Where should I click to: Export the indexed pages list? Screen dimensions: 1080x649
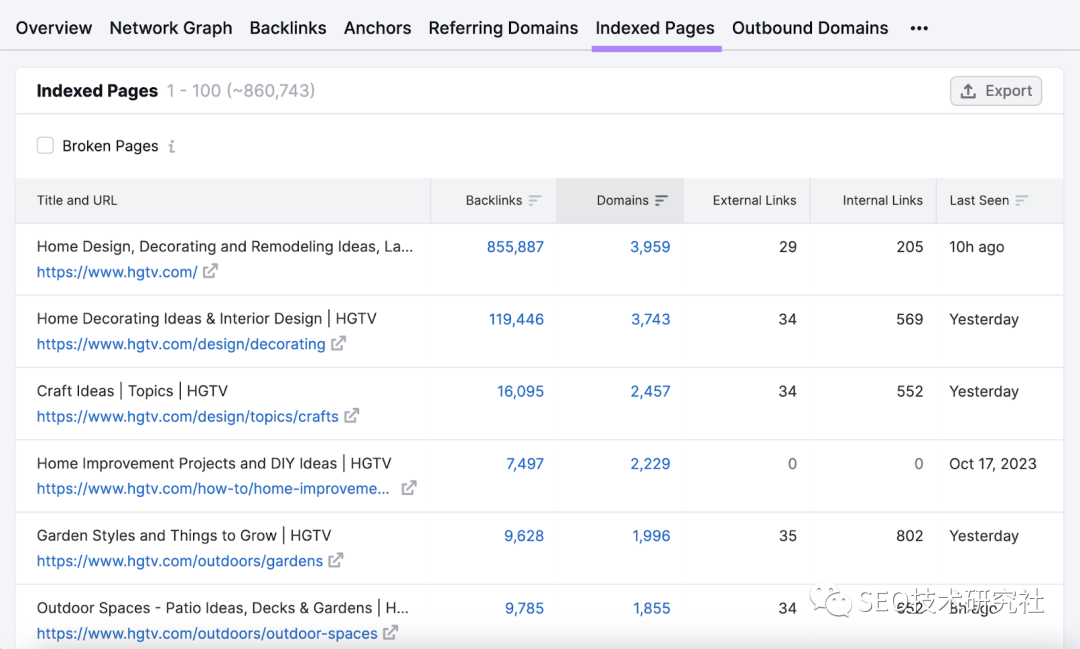tap(996, 91)
